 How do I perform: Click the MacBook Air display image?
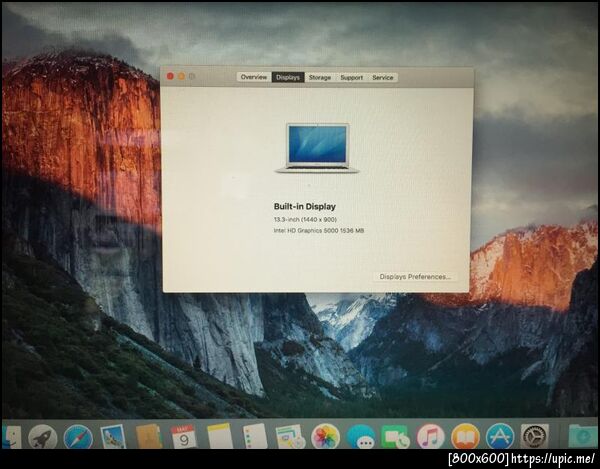tap(317, 148)
